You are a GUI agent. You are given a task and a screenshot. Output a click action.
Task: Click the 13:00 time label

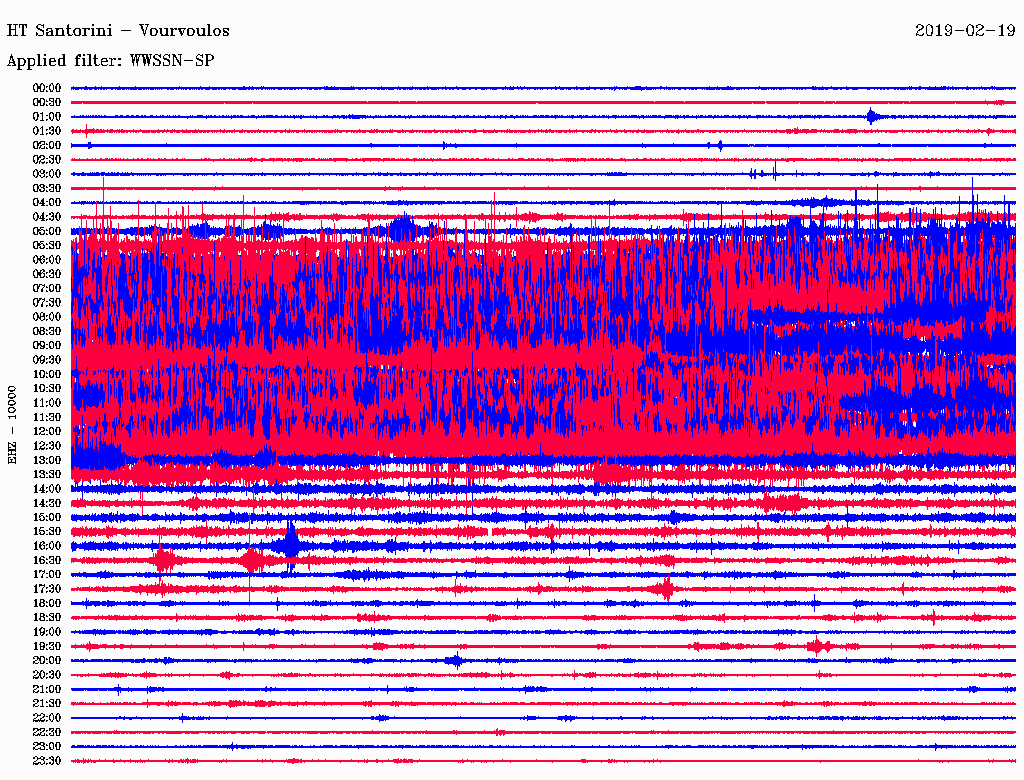click(x=47, y=461)
